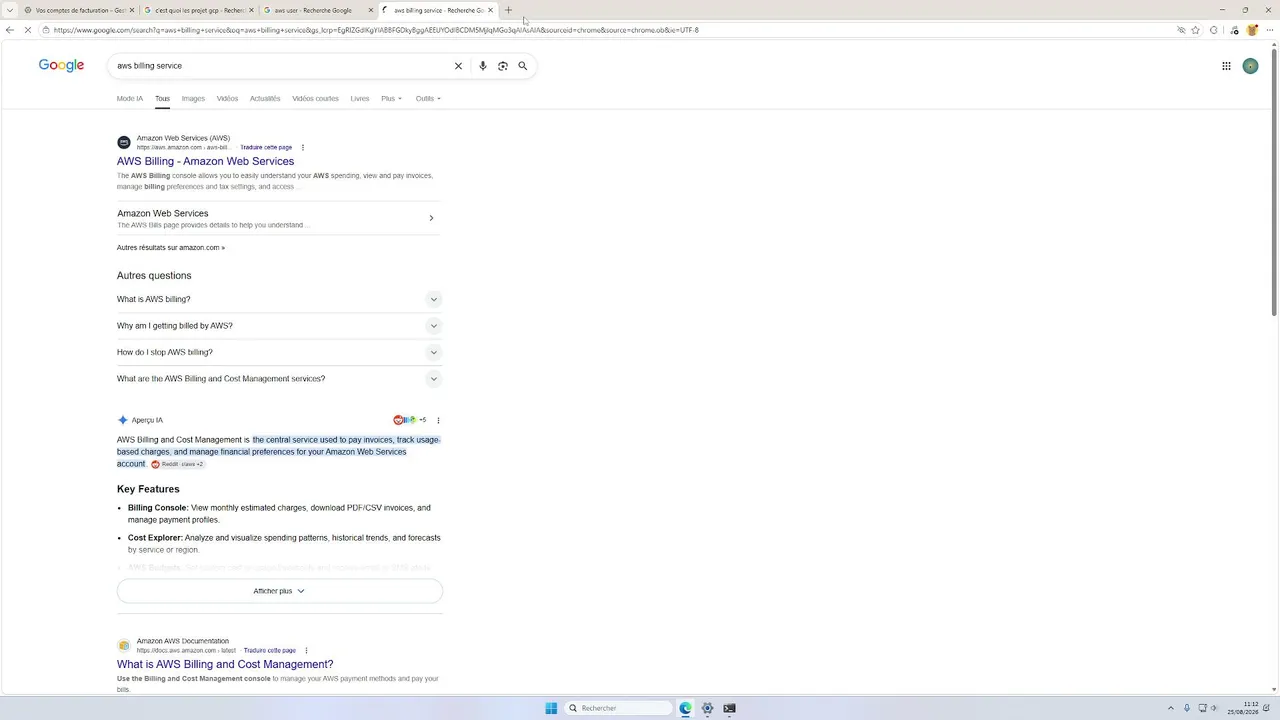
Task: Close the 'aws billing service' tab
Action: (x=490, y=10)
